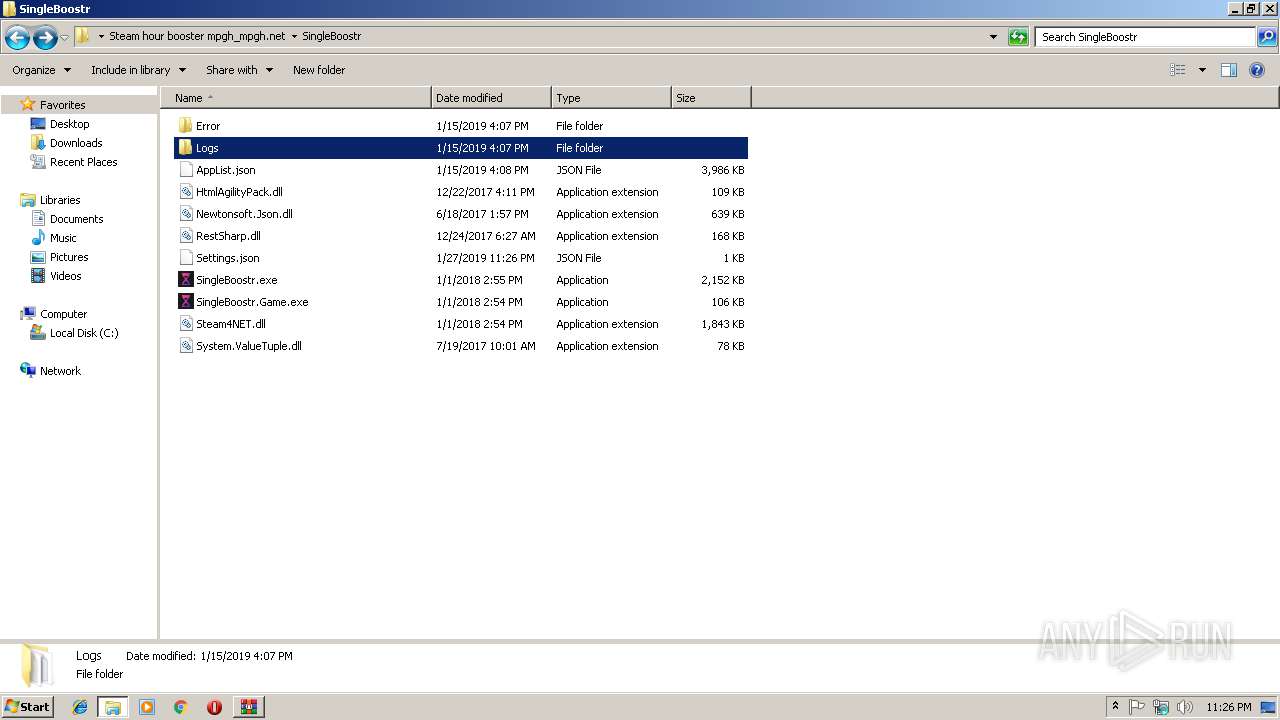Viewport: 1280px width, 720px height.
Task: Click the green Refresh button beside address bar
Action: point(1018,37)
